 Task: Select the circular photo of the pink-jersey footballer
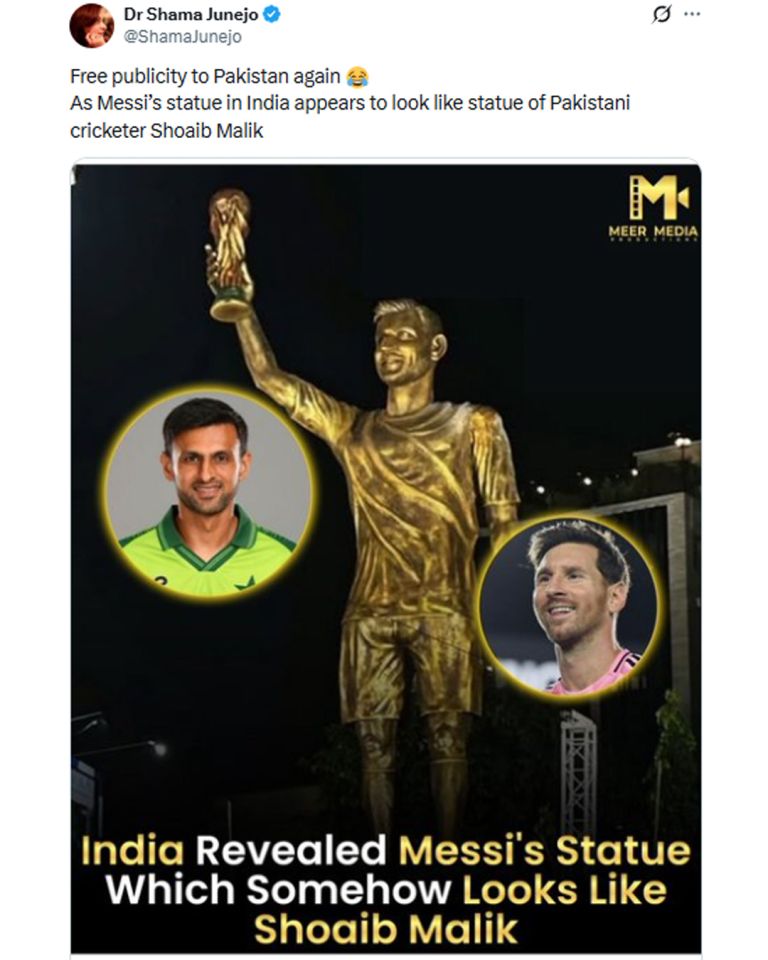570,608
